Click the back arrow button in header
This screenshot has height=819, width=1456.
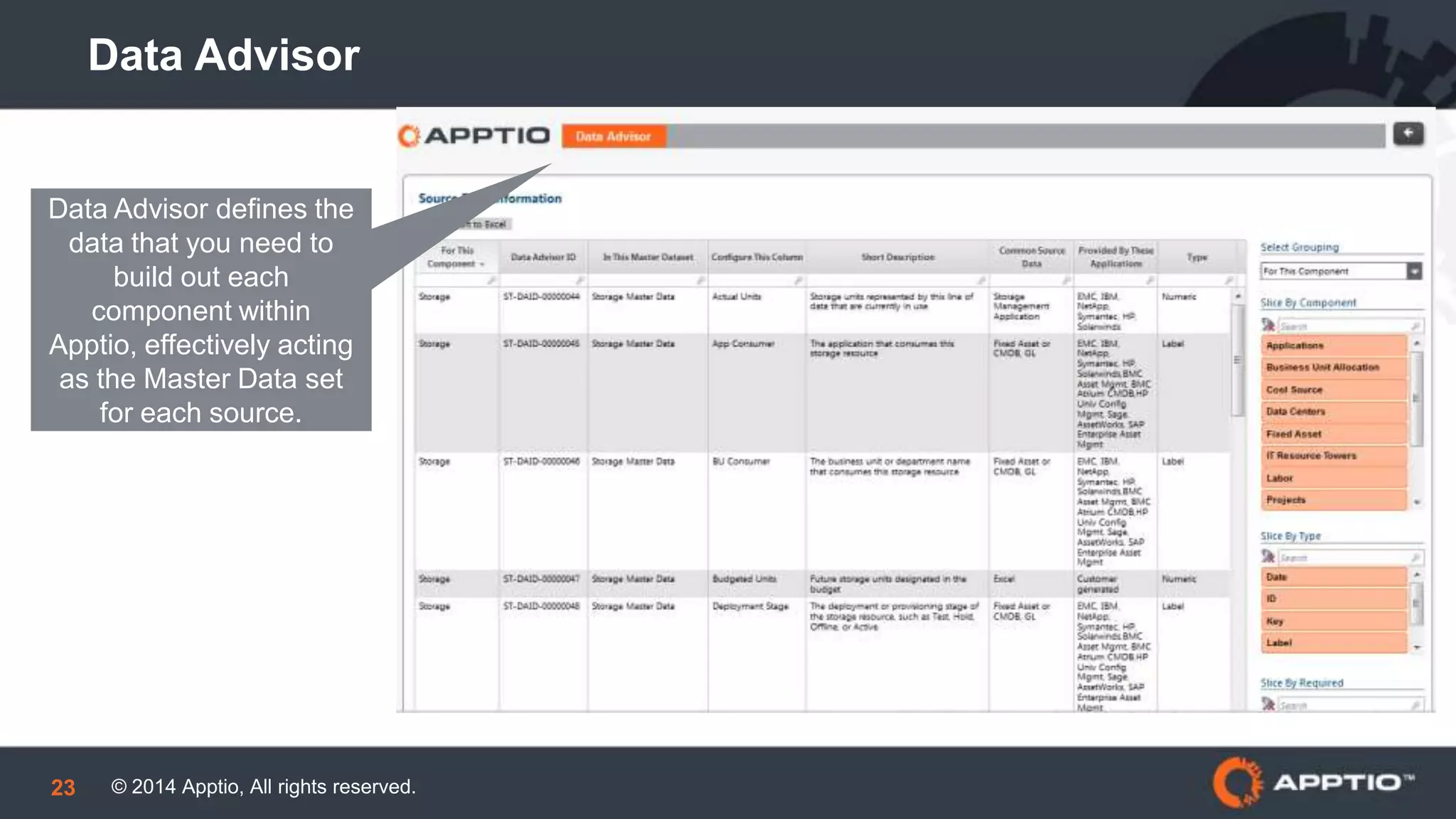point(1408,134)
